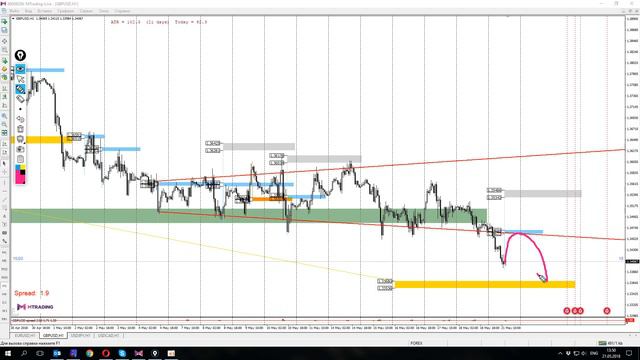
Task: Click the Spread: 1.9 label
Action: coord(31,293)
